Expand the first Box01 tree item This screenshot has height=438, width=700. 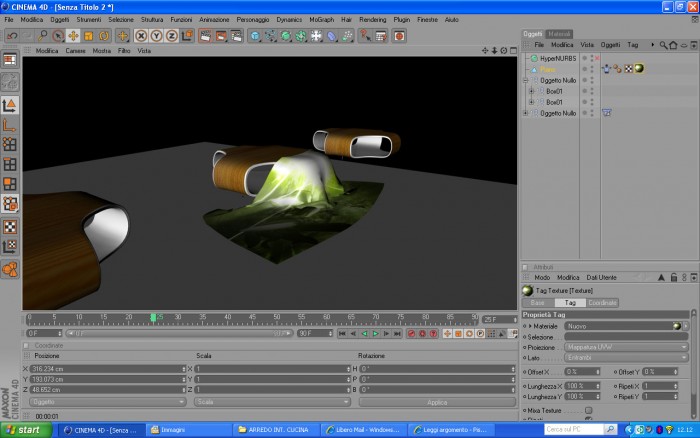click(531, 91)
